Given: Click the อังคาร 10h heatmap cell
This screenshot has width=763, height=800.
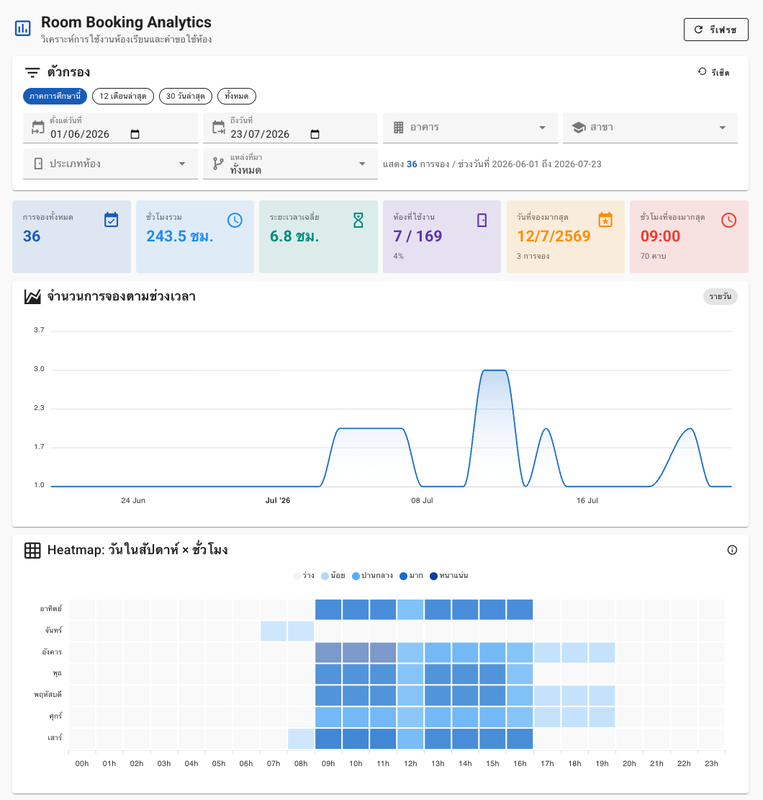Looking at the screenshot, I should tap(356, 653).
